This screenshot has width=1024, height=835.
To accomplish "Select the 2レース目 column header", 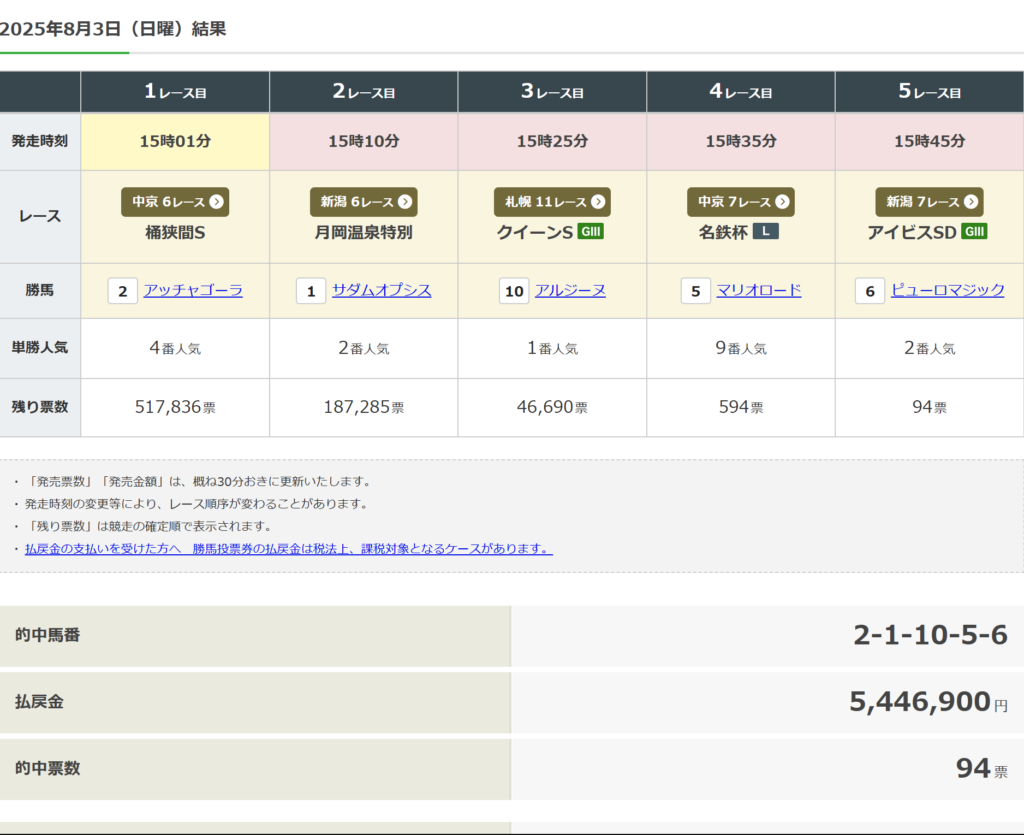I will [x=364, y=92].
